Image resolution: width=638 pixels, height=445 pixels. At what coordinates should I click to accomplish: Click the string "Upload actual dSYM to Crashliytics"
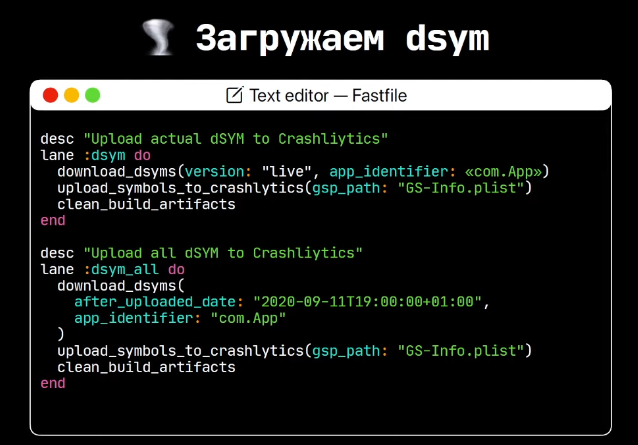pyautogui.click(x=236, y=139)
